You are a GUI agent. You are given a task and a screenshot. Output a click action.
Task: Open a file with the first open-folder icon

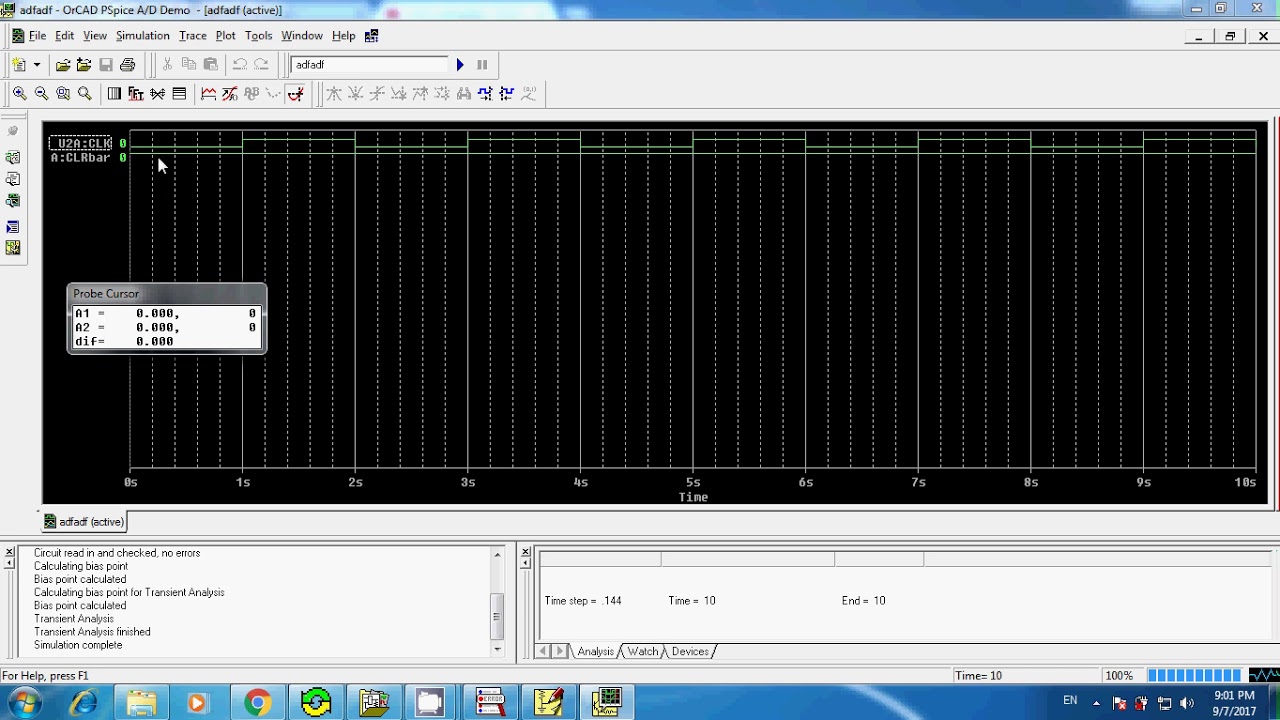(62, 65)
